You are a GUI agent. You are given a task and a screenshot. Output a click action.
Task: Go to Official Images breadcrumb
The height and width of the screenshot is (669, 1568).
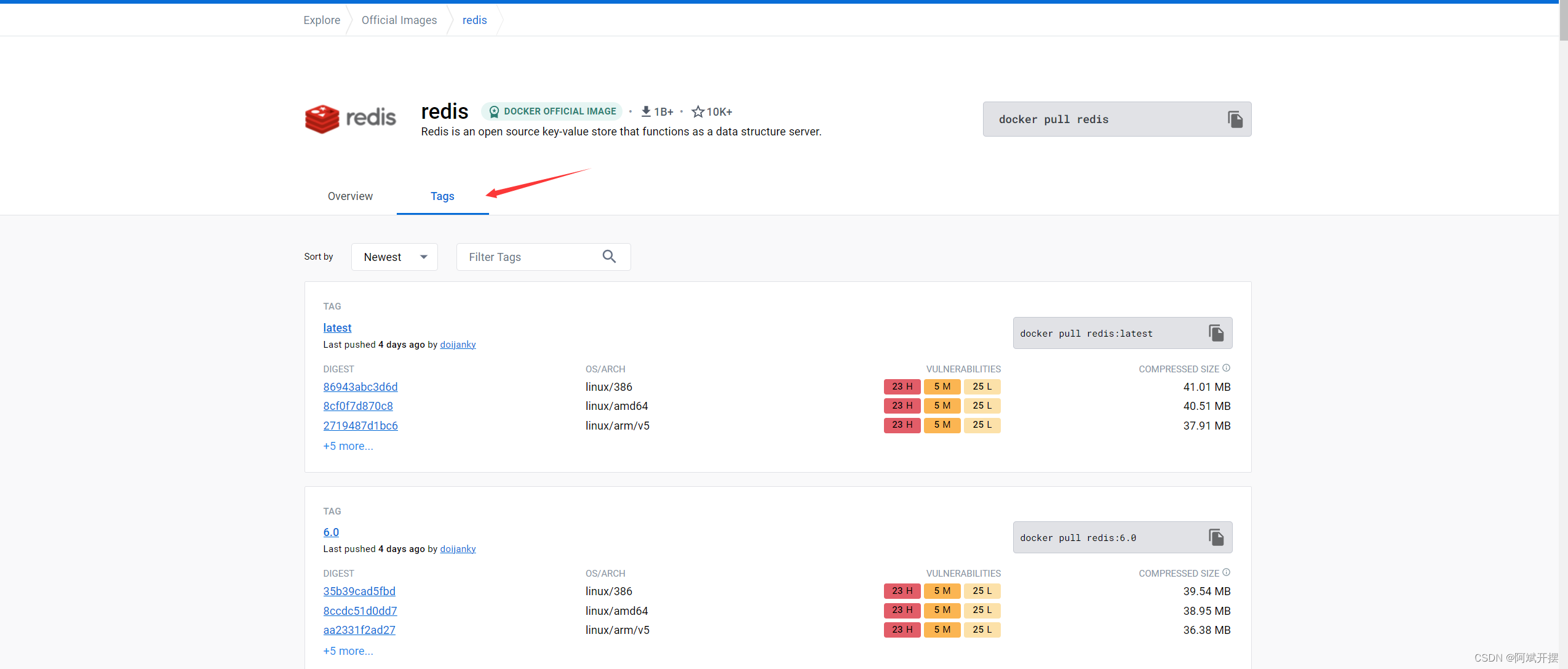click(x=399, y=20)
